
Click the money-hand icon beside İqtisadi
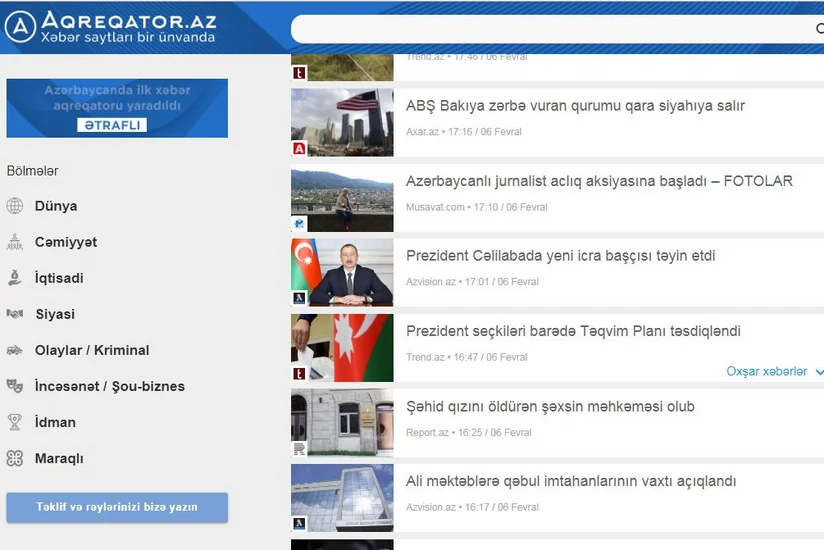[x=15, y=278]
